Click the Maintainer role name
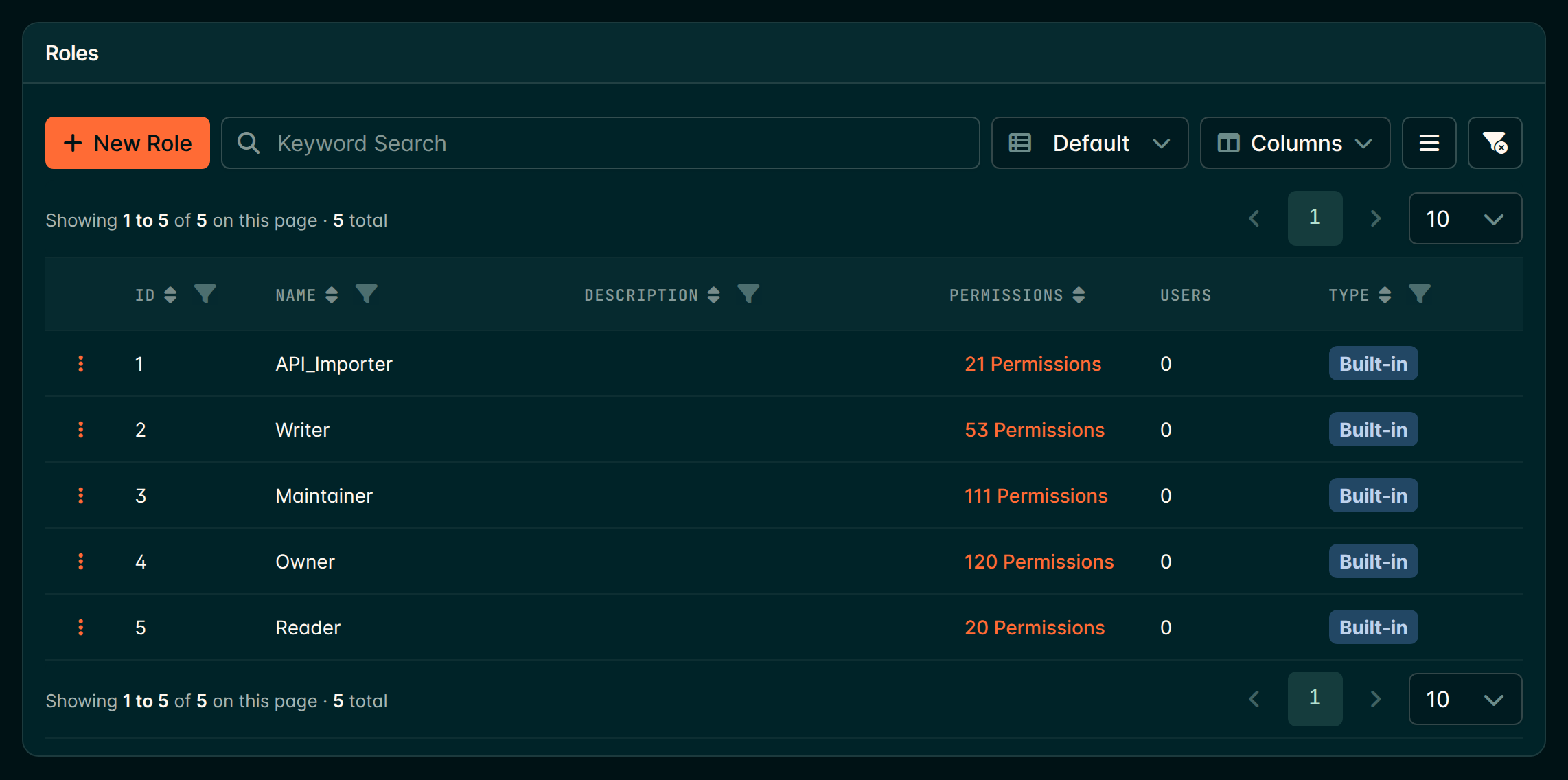 [x=324, y=496]
